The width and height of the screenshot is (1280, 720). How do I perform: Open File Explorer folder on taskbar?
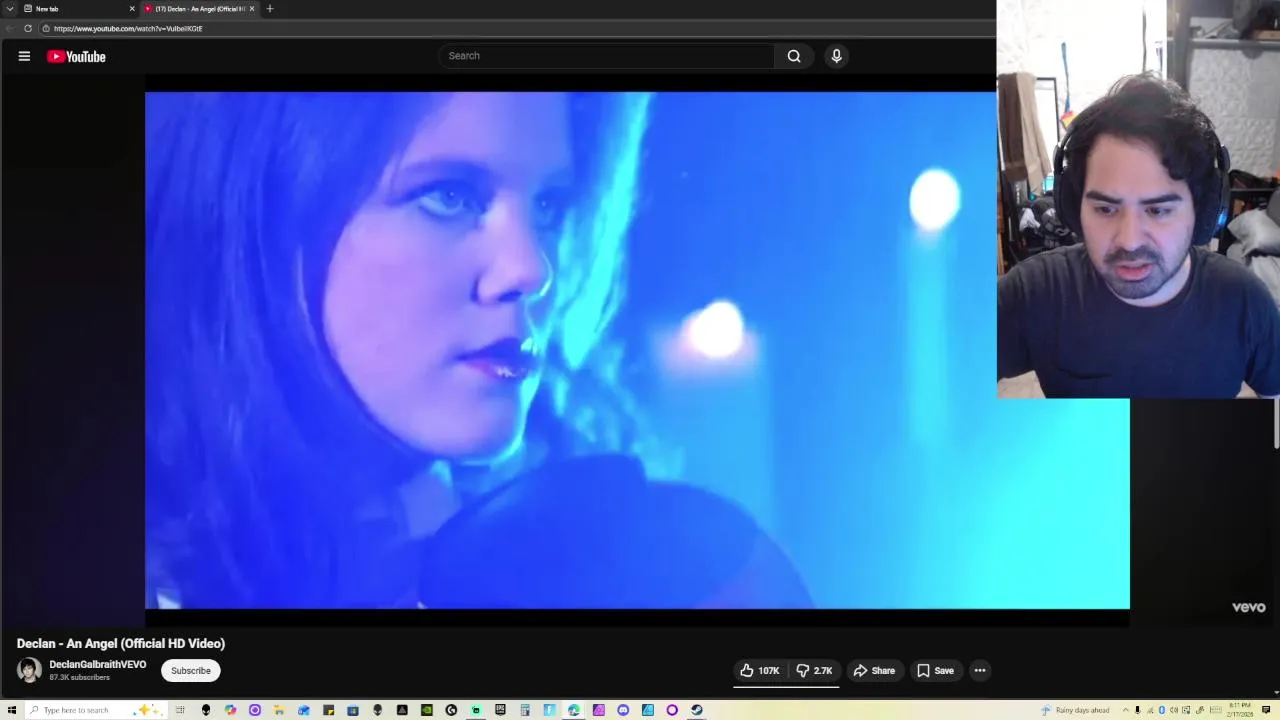[278, 710]
